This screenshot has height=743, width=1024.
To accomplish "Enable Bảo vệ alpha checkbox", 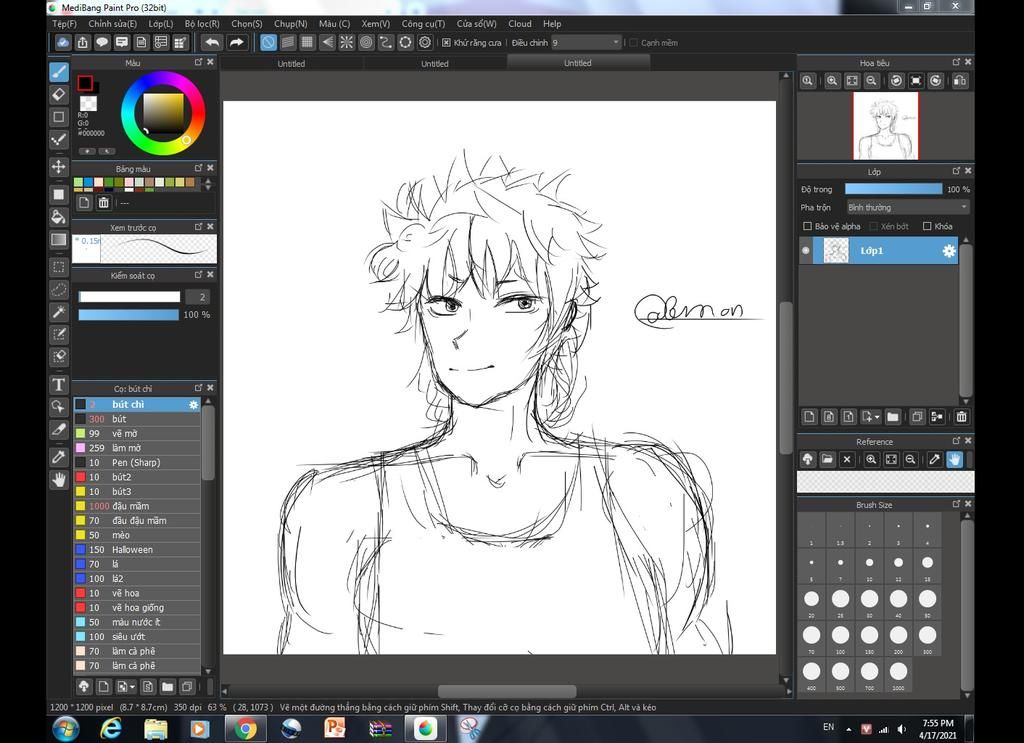I will [x=807, y=227].
